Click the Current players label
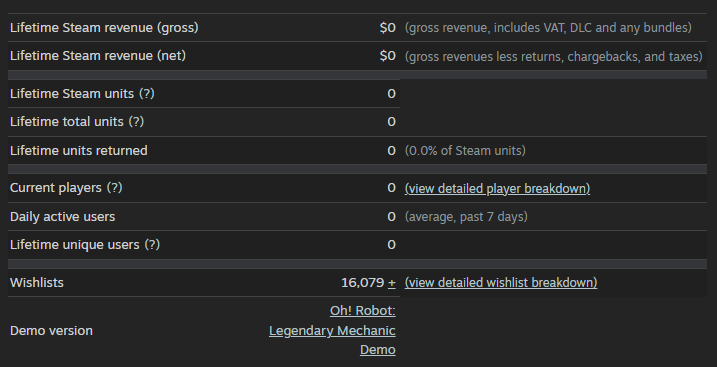Screen dimensions: 717x367 (x=56, y=188)
